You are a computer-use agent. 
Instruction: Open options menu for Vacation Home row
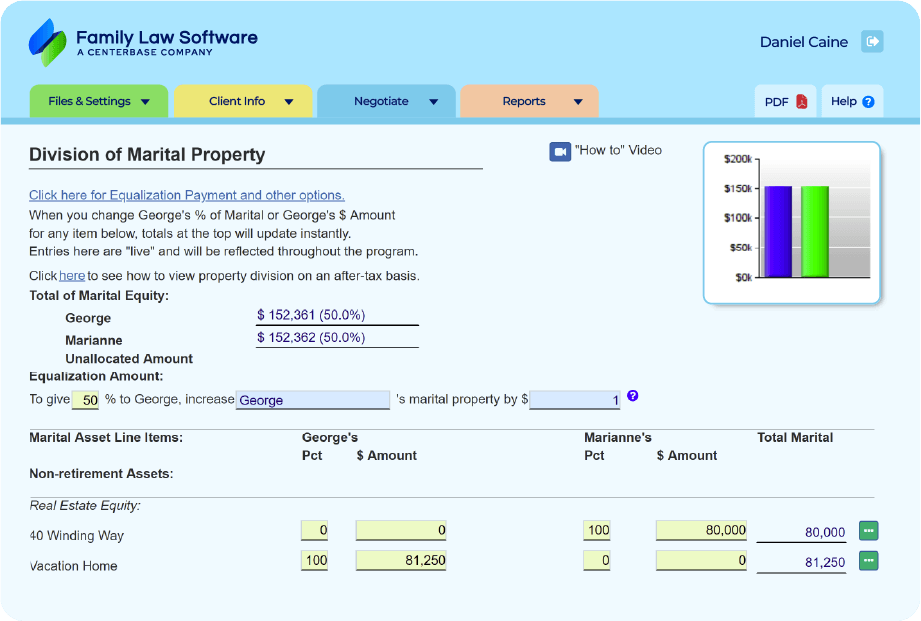tap(868, 561)
